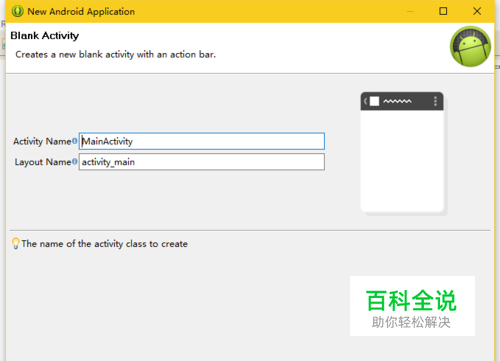Click the window title bar app icon
This screenshot has width=500, height=361.
tap(17, 11)
